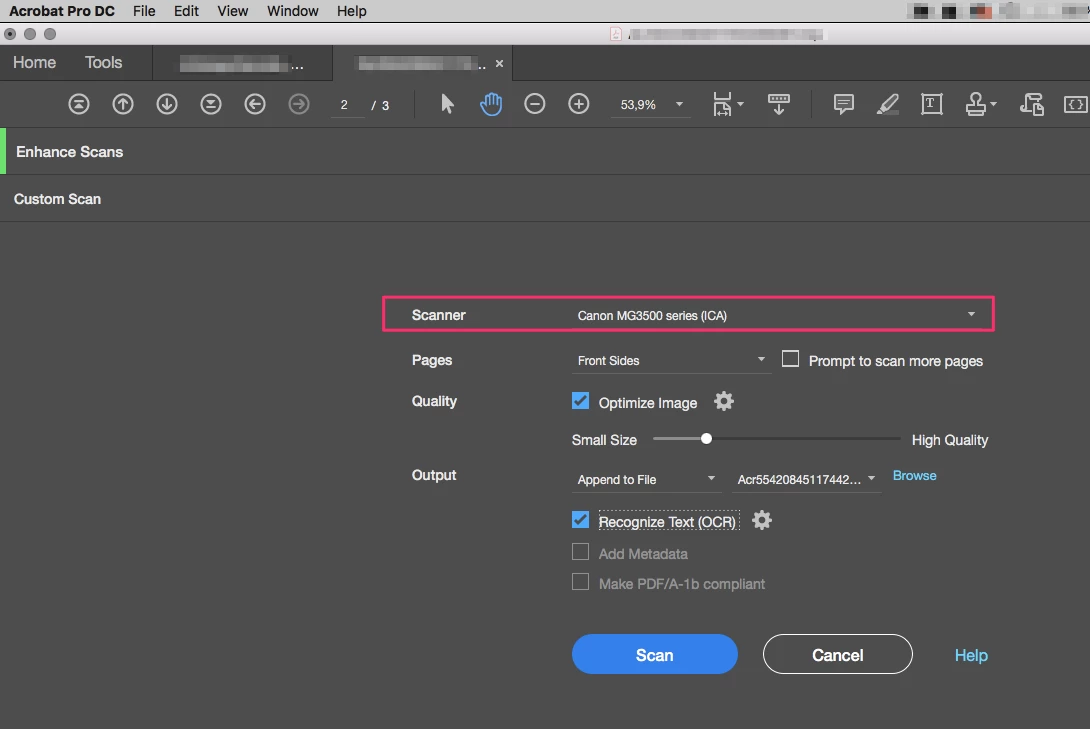Image resolution: width=1090 pixels, height=729 pixels.
Task: Click the quality slider handle
Action: click(x=706, y=439)
